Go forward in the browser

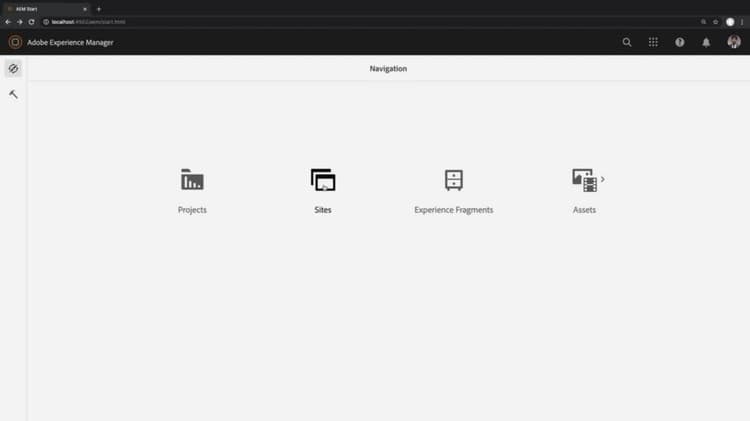(x=20, y=22)
